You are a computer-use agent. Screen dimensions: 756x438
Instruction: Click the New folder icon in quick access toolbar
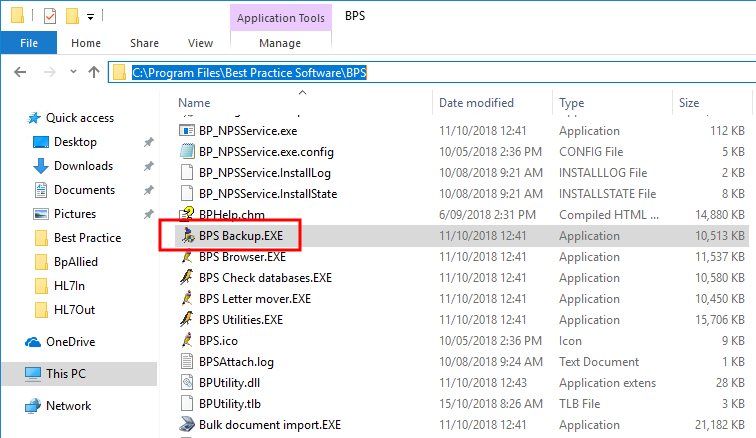point(72,16)
